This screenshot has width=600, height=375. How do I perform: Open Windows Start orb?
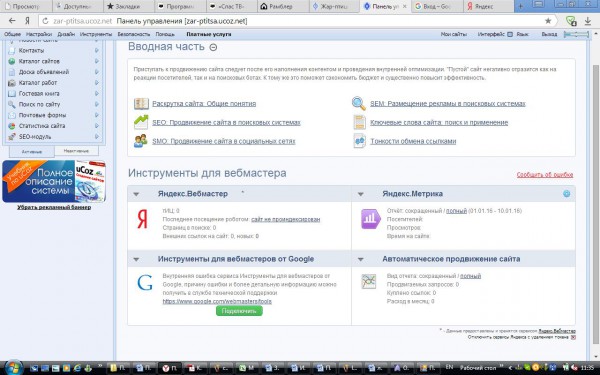(13, 367)
